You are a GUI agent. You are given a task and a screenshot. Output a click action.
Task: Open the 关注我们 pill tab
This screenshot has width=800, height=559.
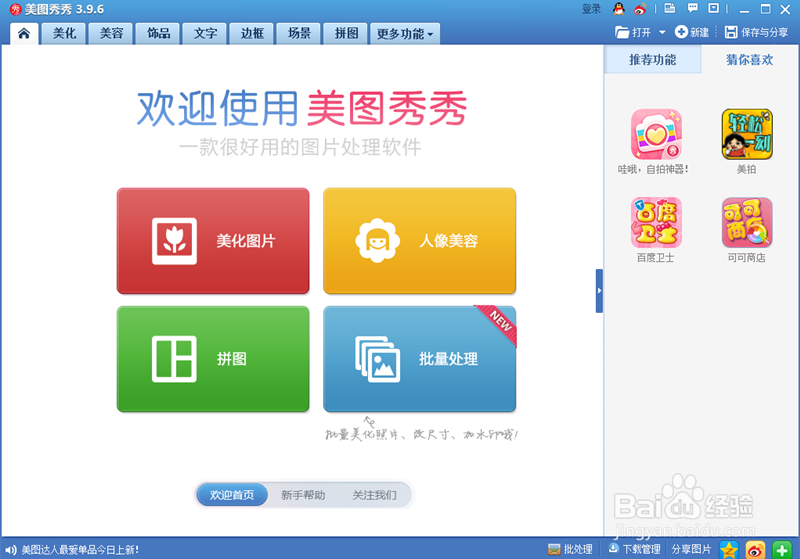374,495
